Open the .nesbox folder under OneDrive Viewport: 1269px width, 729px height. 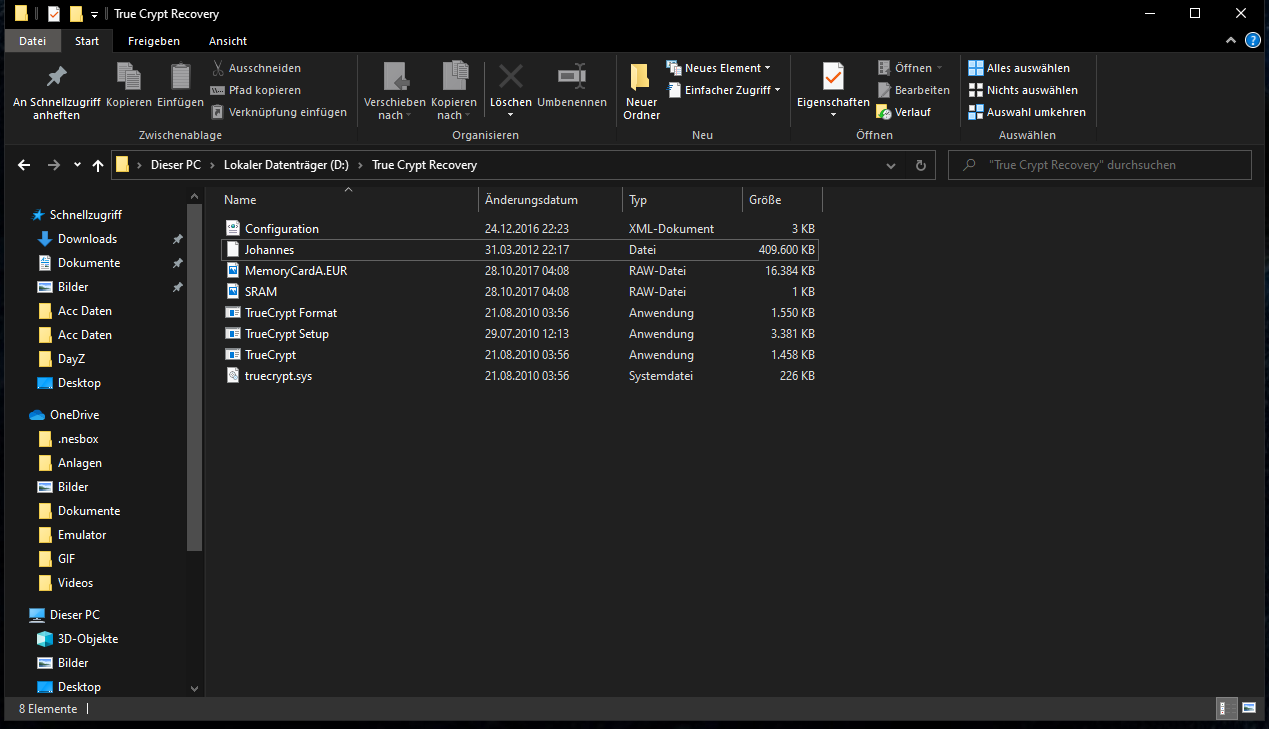[x=78, y=439]
